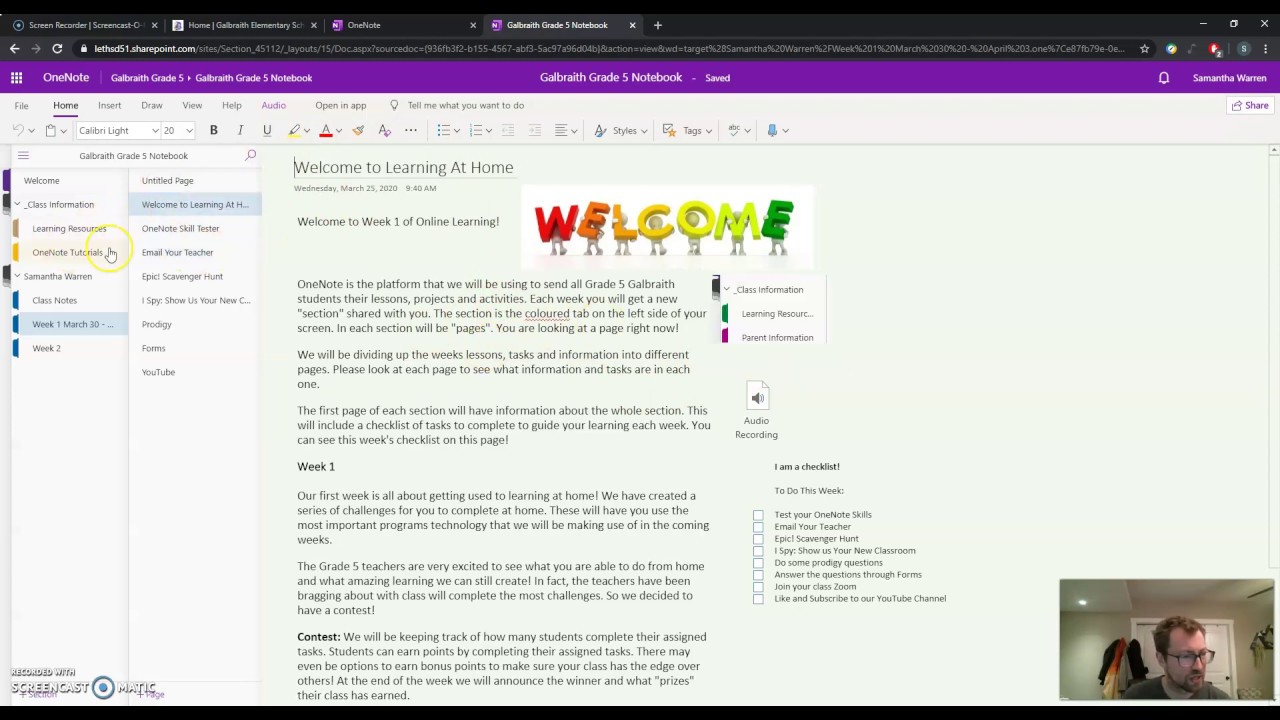This screenshot has height=720, width=1280.
Task: Apply the red font color
Action: pyautogui.click(x=325, y=130)
